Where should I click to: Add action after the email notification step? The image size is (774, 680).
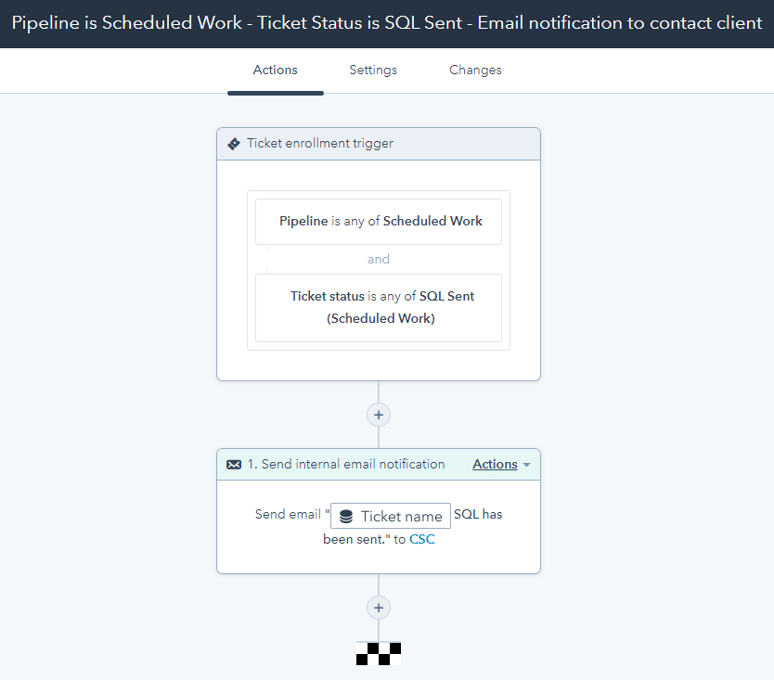tap(378, 607)
